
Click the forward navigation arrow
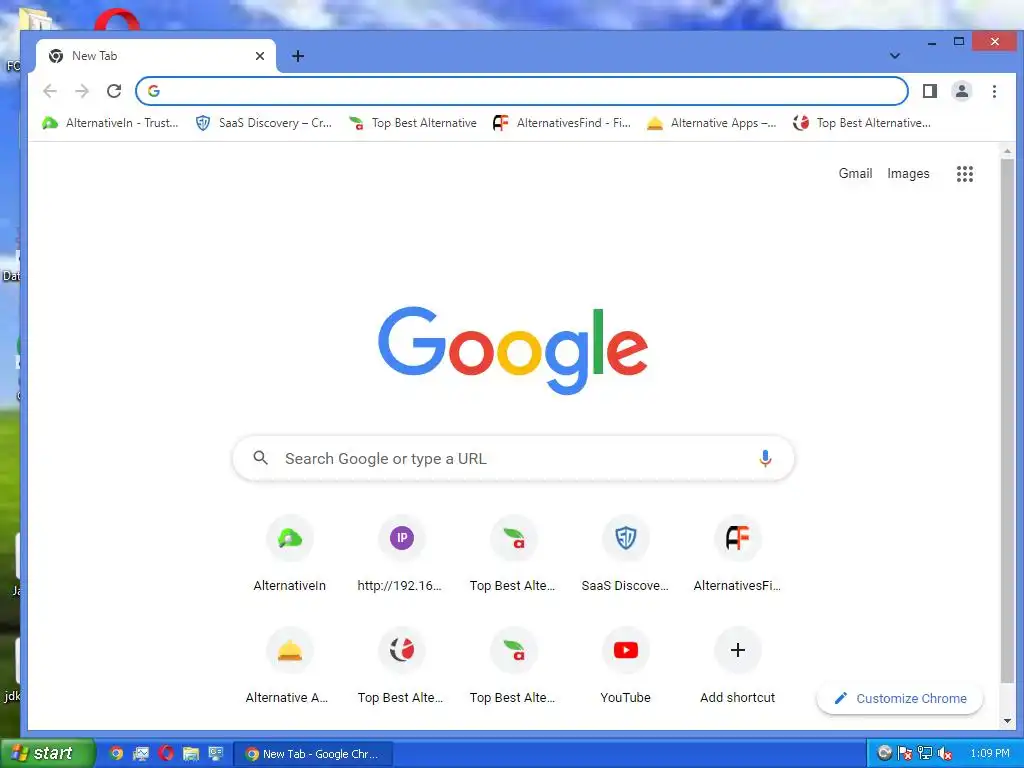pyautogui.click(x=82, y=91)
